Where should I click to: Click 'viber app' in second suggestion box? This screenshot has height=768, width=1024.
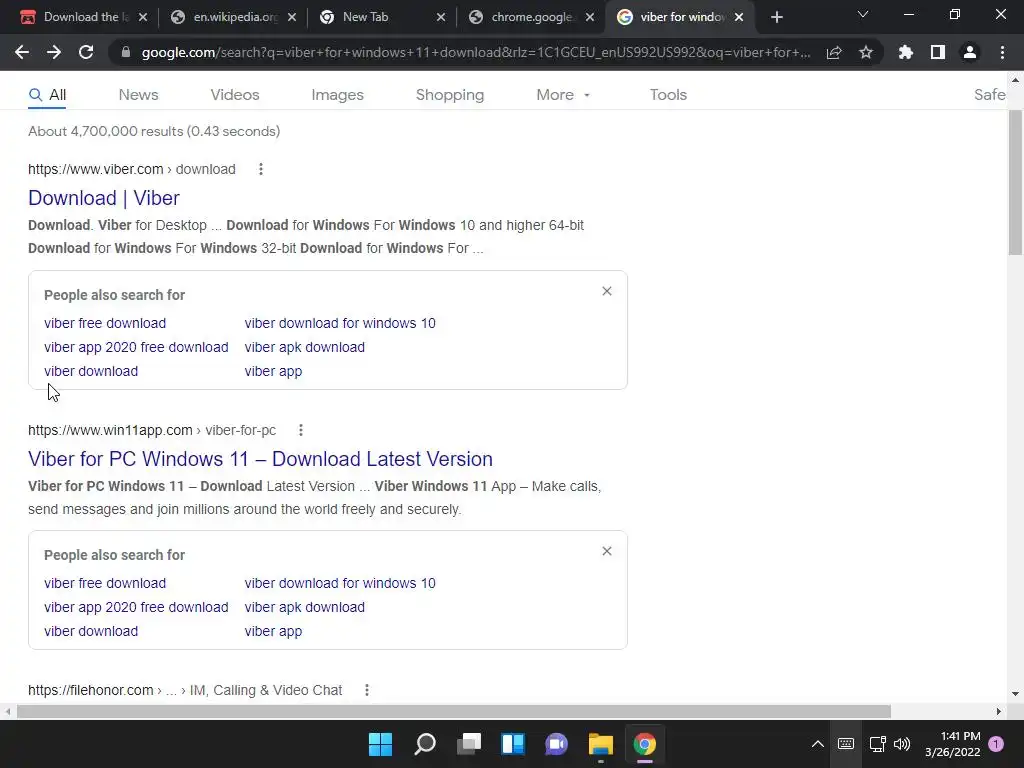point(273,631)
